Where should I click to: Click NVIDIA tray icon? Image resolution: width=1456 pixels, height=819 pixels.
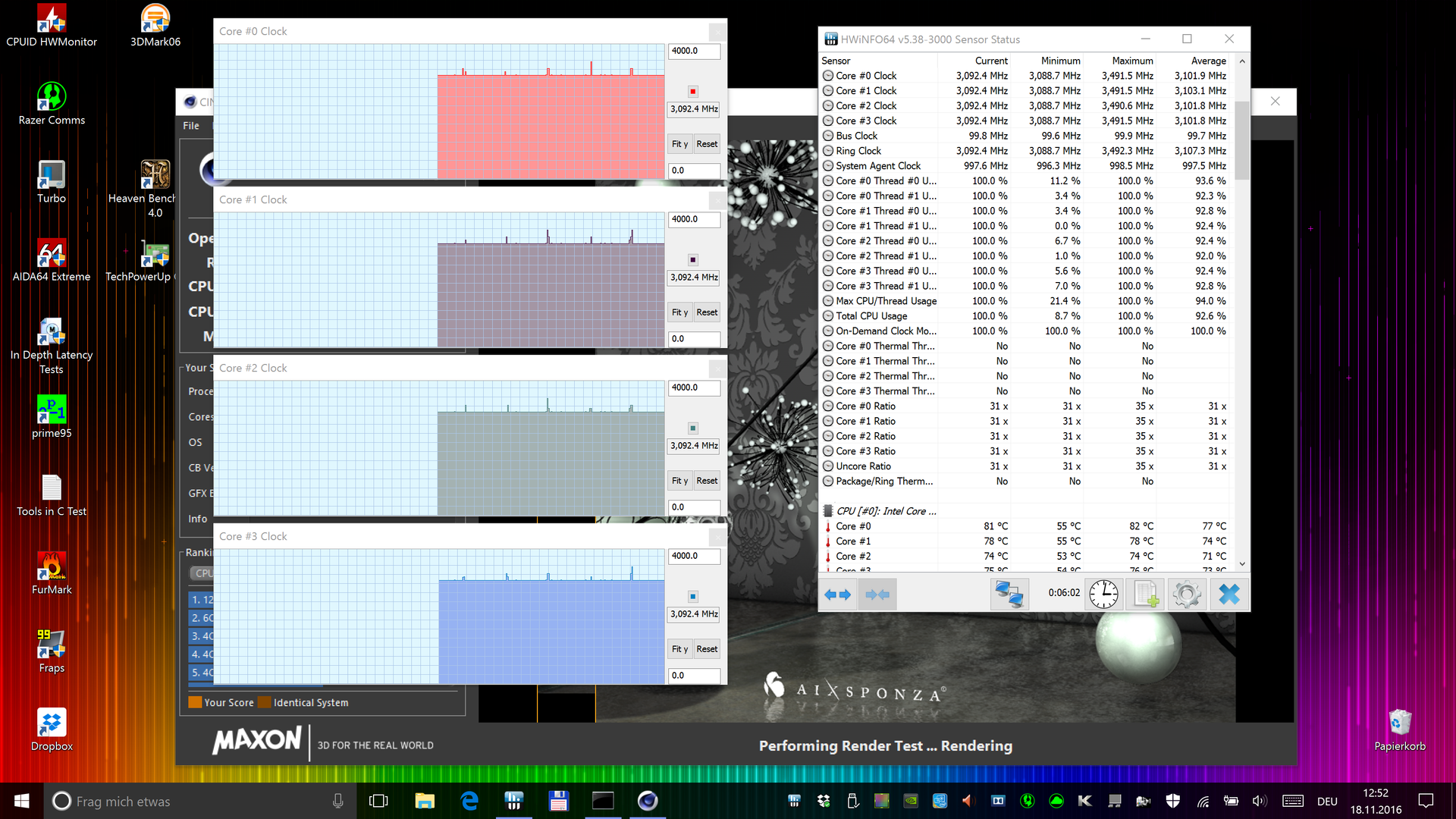point(912,801)
